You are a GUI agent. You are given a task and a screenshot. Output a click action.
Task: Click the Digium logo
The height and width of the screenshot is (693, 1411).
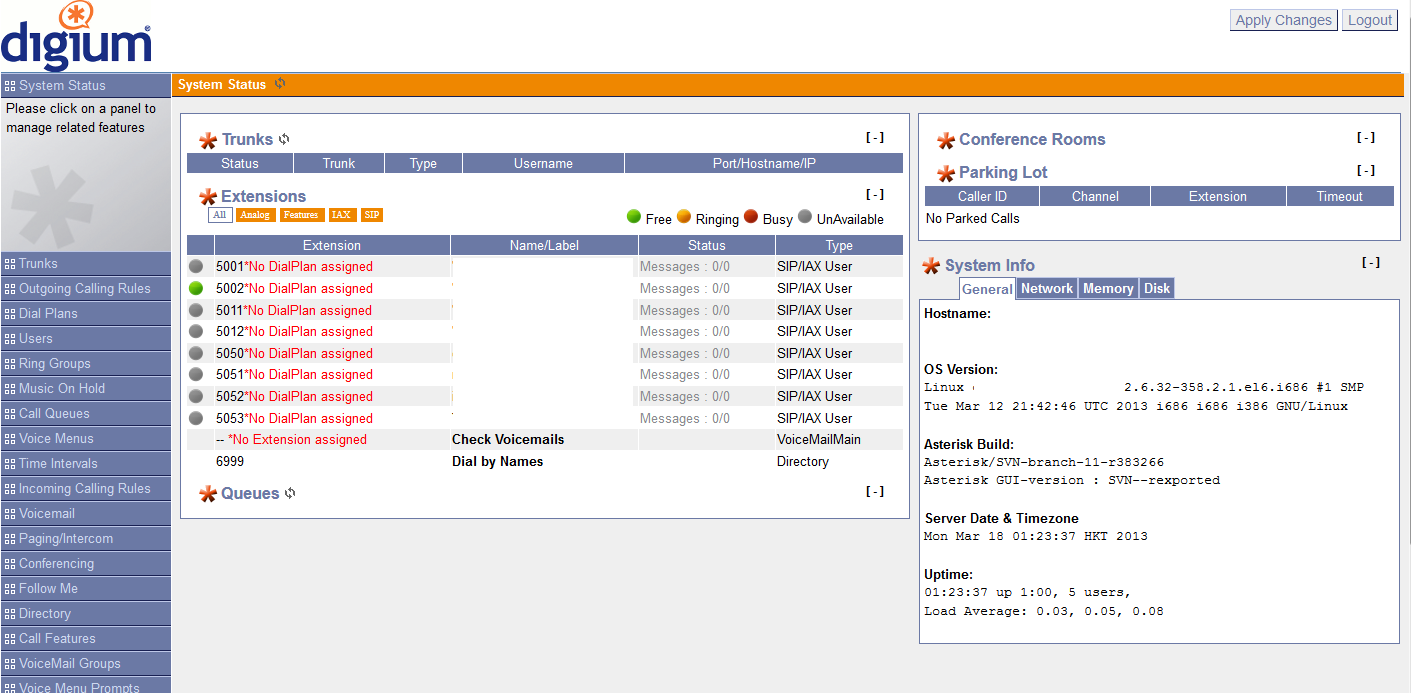click(x=77, y=36)
